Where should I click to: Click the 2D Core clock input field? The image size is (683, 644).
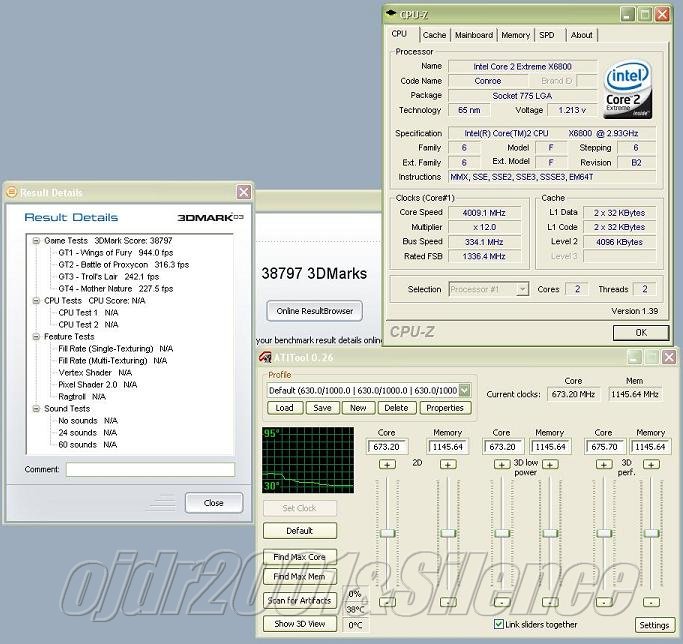[387, 447]
